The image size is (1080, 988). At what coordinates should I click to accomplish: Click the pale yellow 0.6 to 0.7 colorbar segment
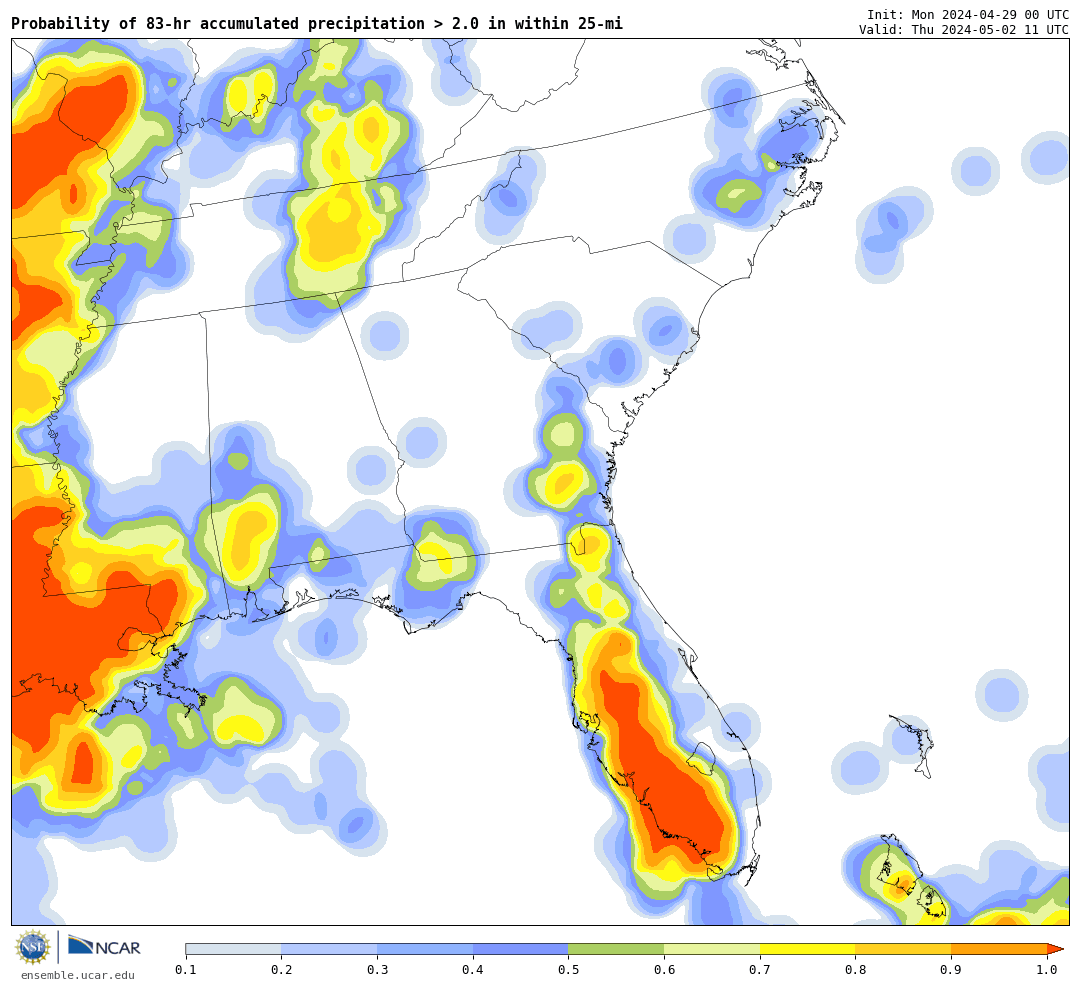point(712,949)
